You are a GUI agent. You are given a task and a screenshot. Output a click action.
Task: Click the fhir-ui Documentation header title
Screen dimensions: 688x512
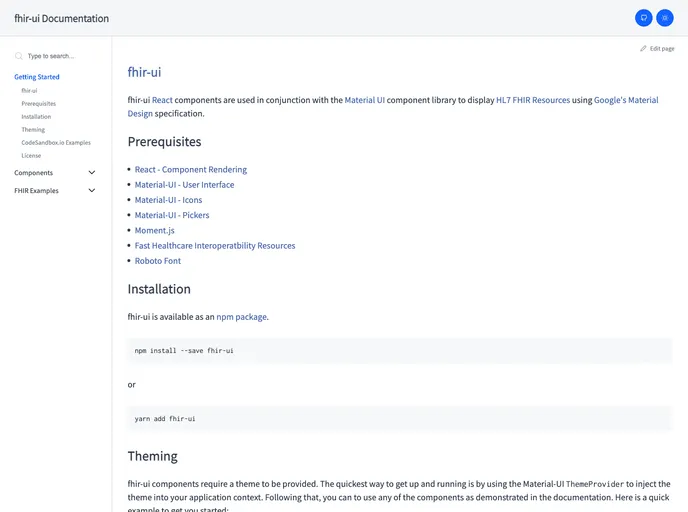(x=61, y=18)
